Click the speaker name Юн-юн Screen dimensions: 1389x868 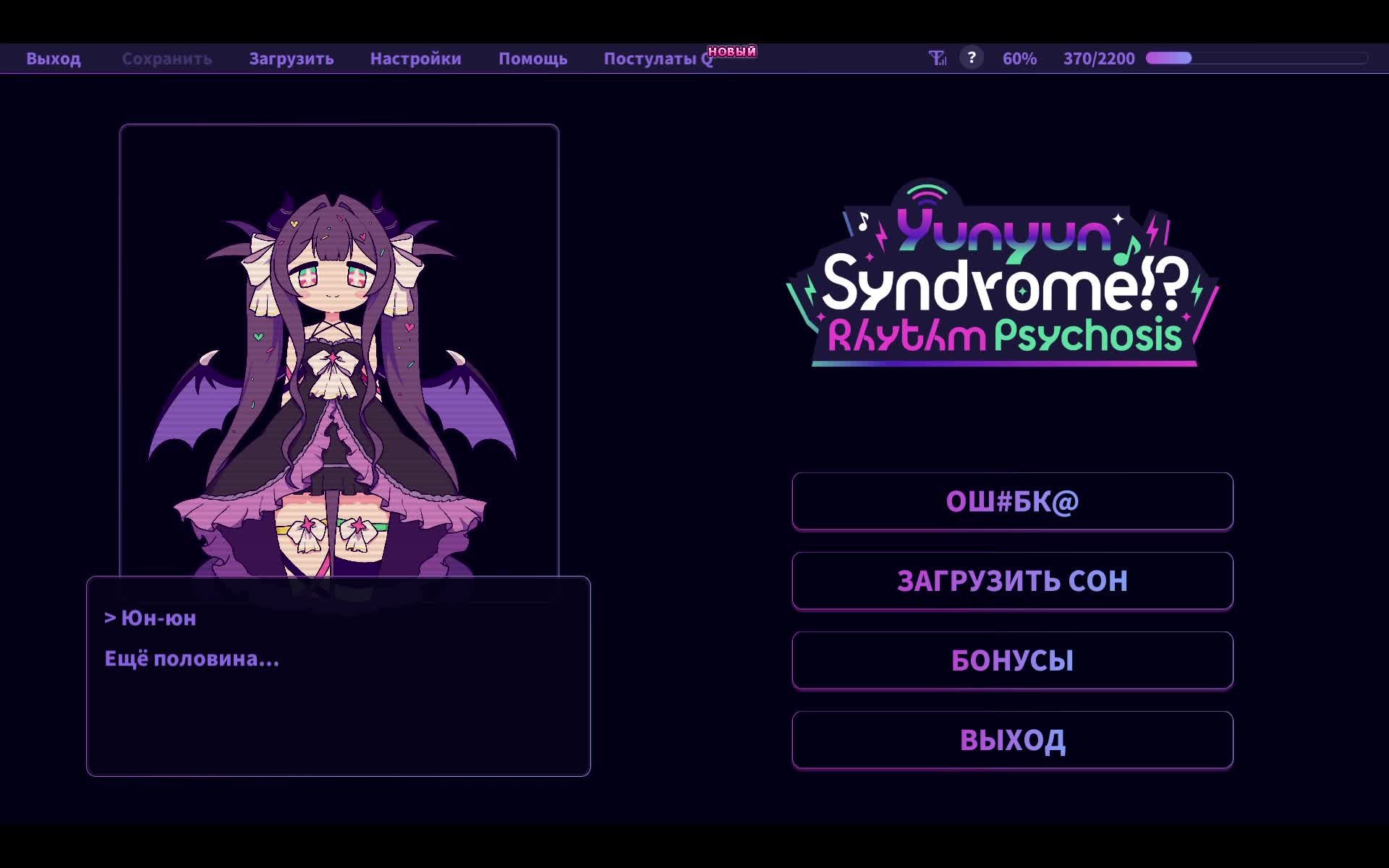tap(158, 618)
